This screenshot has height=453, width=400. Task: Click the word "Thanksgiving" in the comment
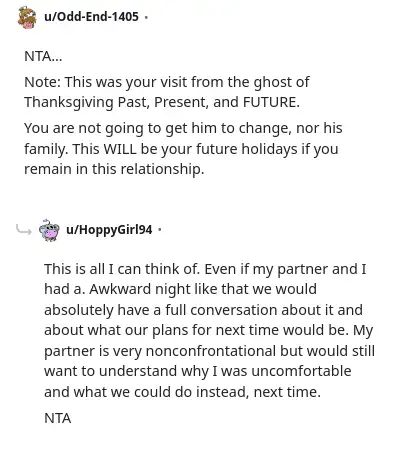[x=69, y=103]
